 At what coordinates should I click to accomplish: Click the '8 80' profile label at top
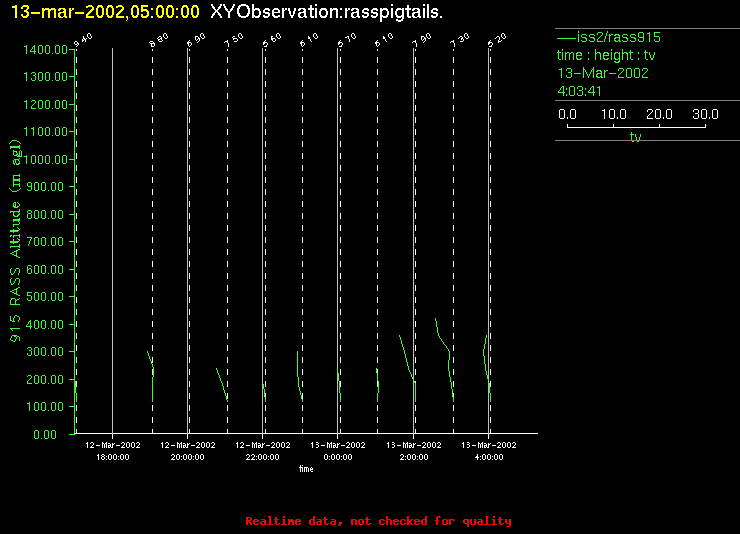[x=159, y=41]
